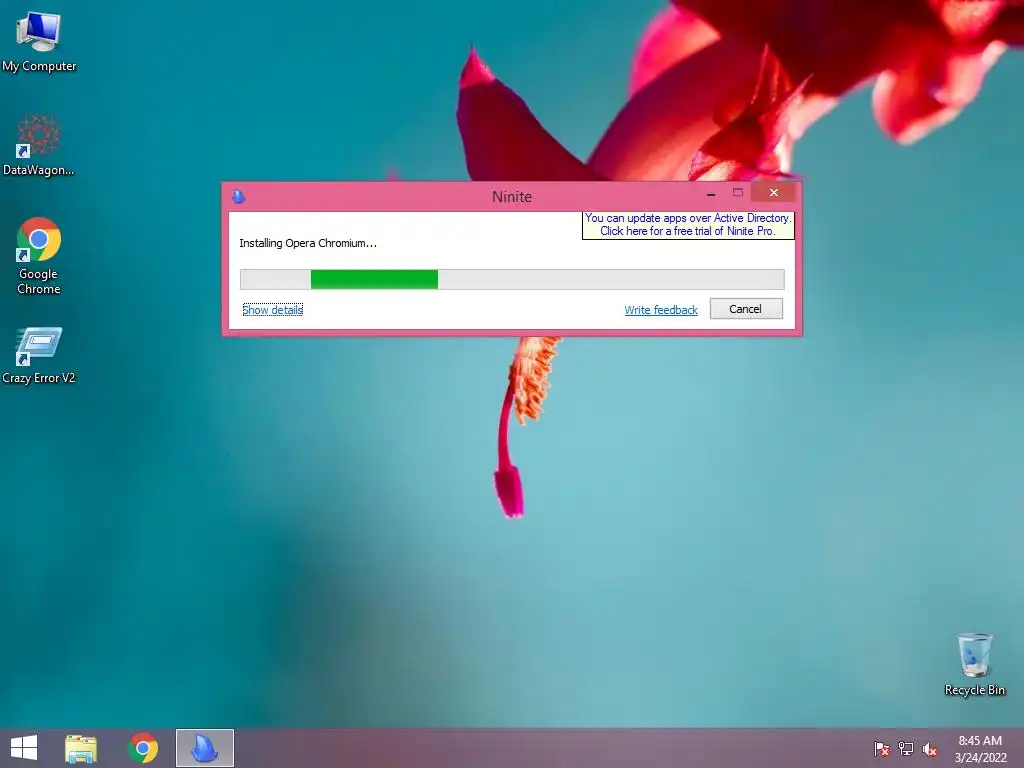Click the green installation progress bar
This screenshot has height=768, width=1024.
point(512,280)
